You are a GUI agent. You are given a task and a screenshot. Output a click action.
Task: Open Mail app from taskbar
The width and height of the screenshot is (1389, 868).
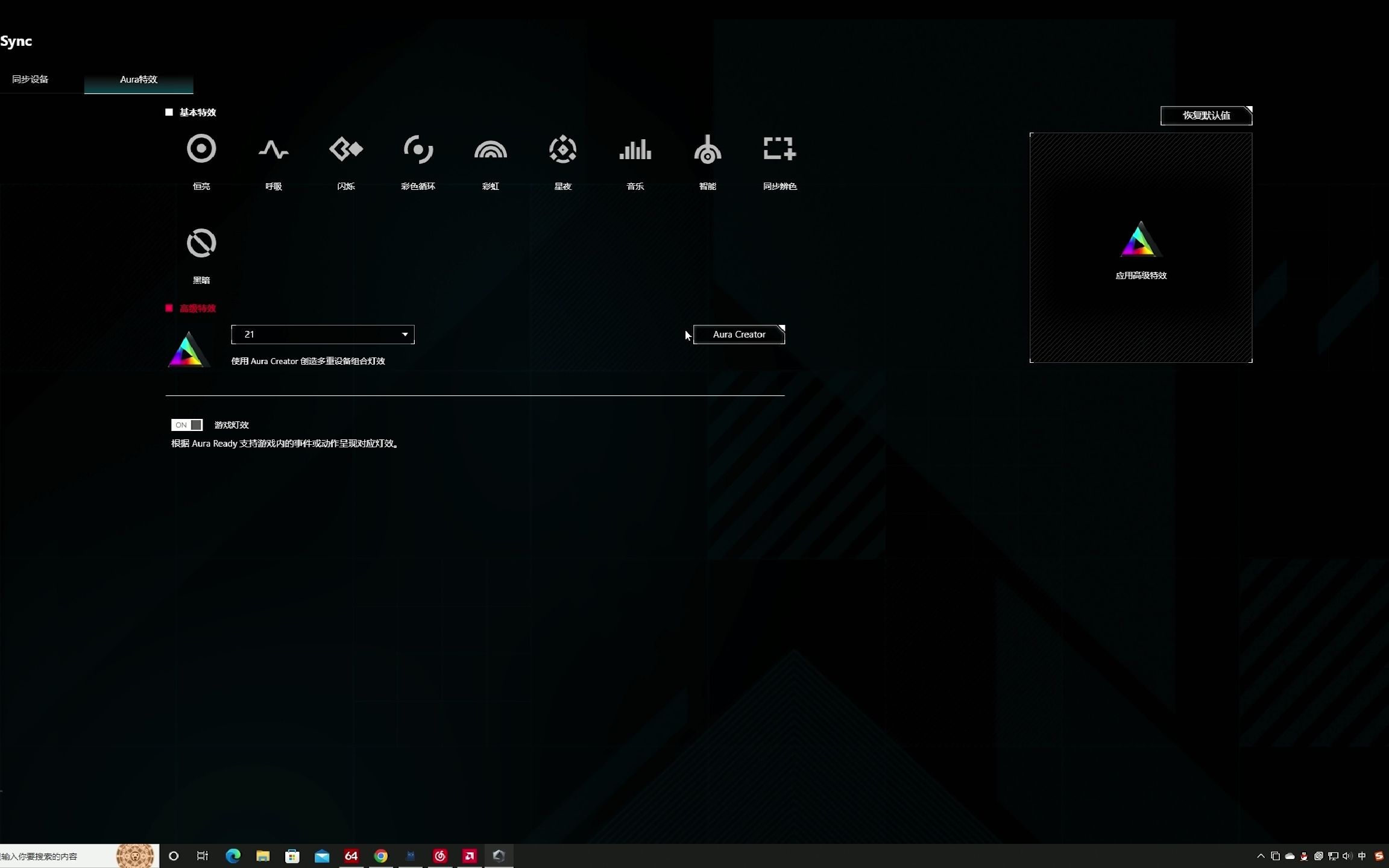point(322,856)
